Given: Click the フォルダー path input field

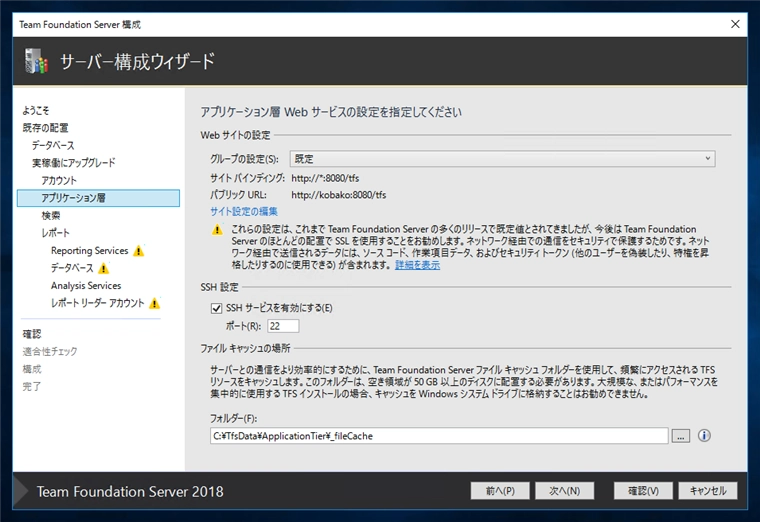Looking at the screenshot, I should point(439,436).
